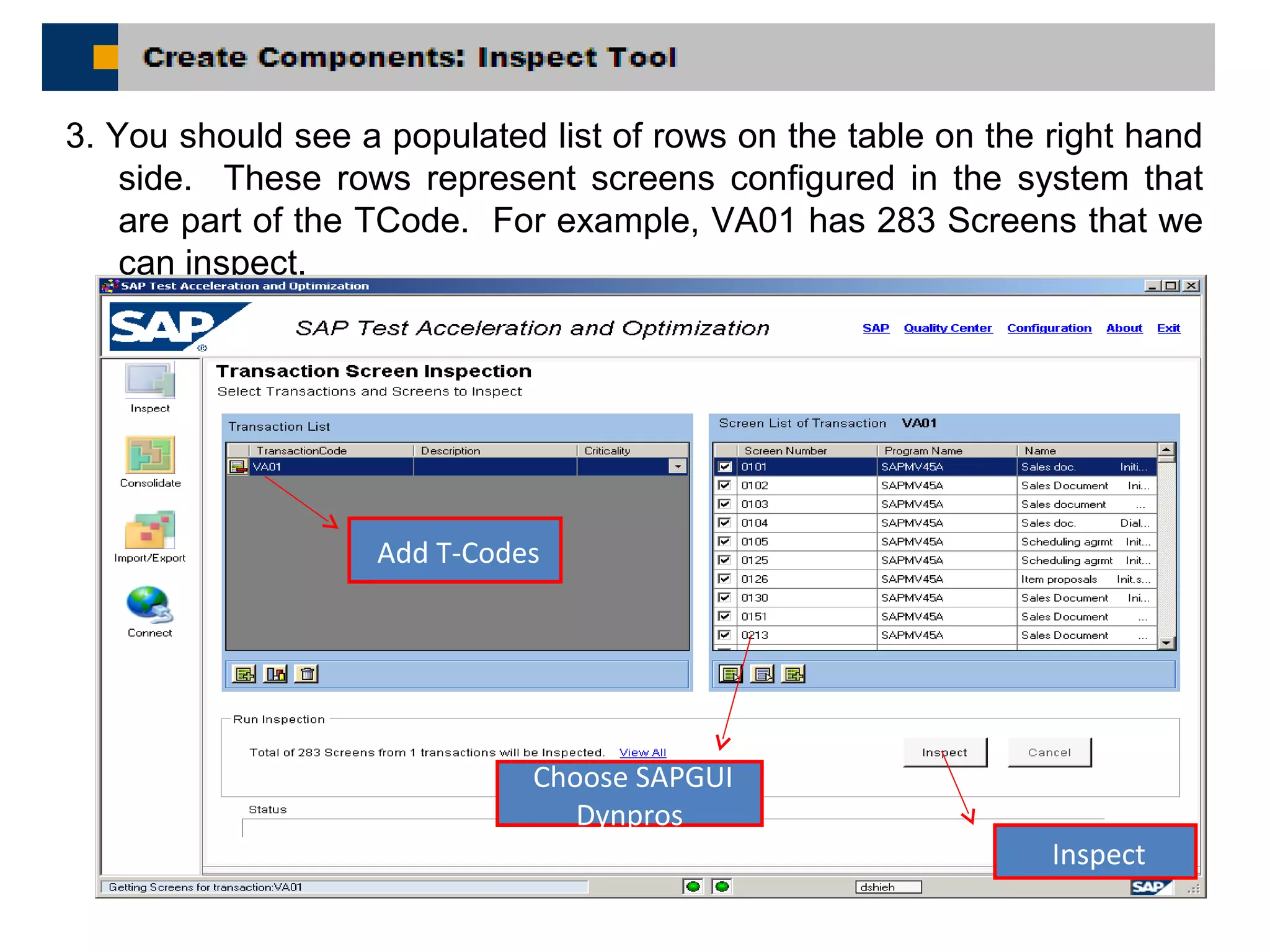The image size is (1270, 952).
Task: Select VA01 transaction code cell
Action: [x=332, y=467]
